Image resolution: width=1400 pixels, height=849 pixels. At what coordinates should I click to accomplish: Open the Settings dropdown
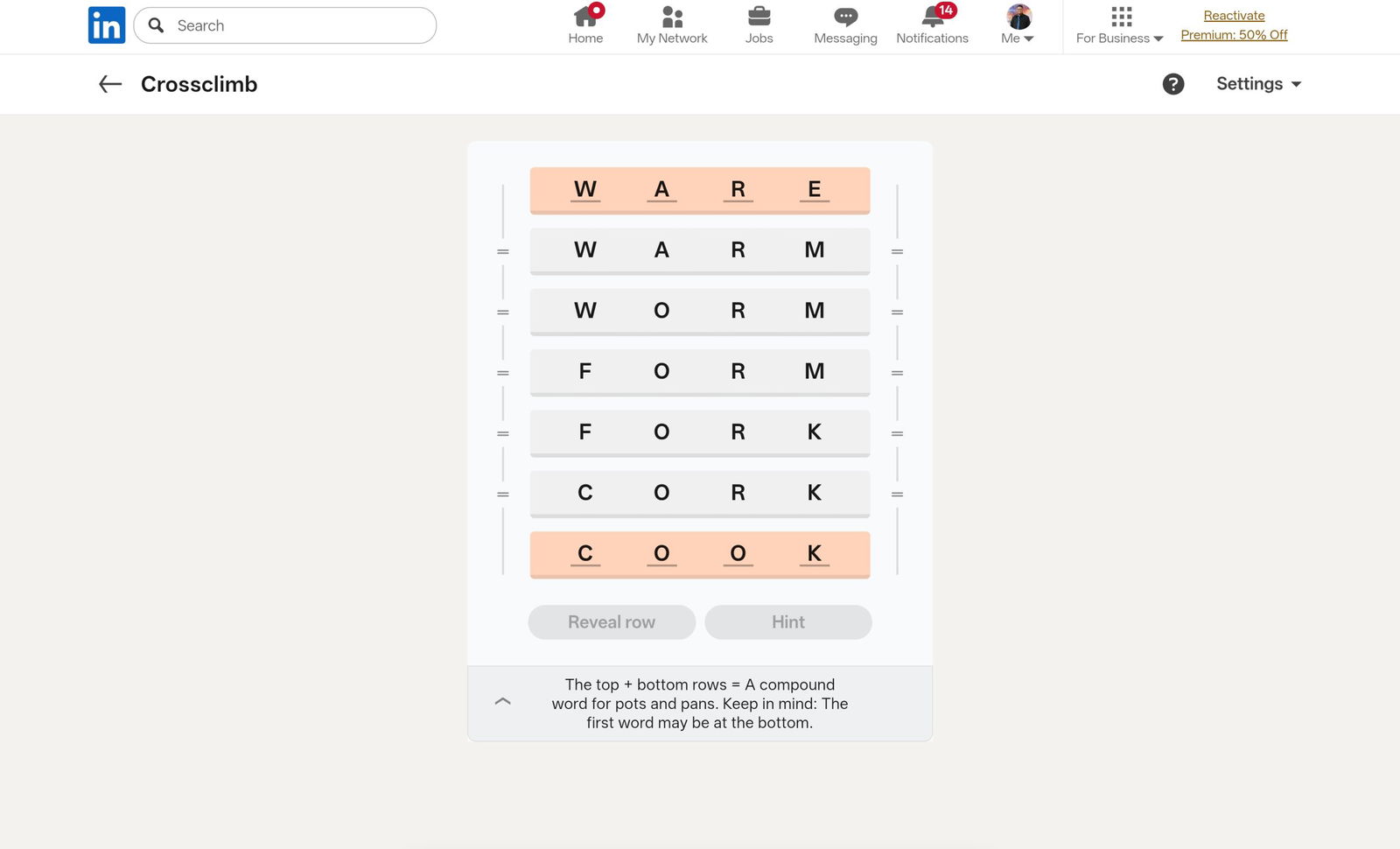point(1258,84)
